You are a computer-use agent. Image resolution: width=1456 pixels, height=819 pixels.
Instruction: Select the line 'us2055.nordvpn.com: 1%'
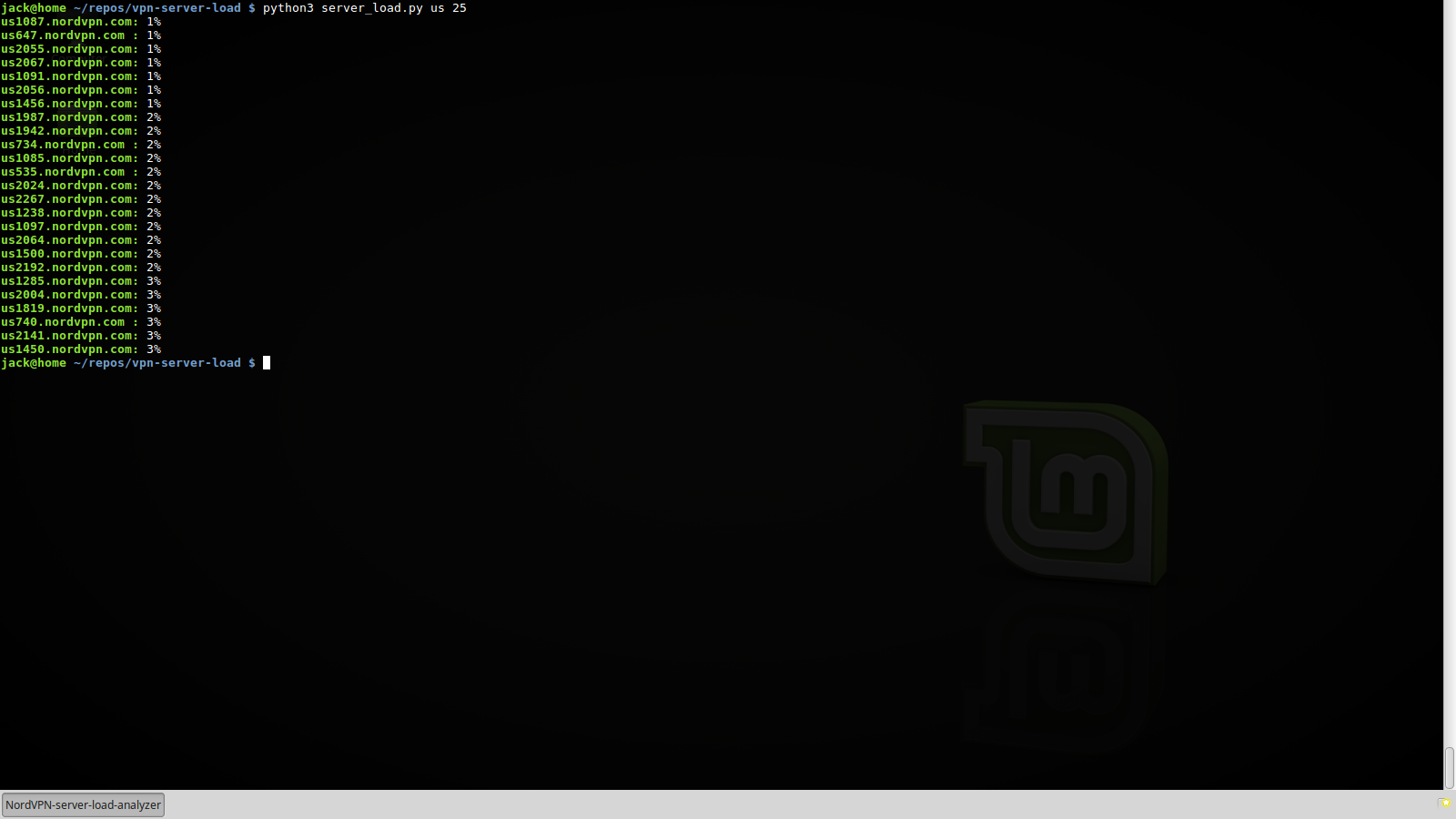(81, 49)
